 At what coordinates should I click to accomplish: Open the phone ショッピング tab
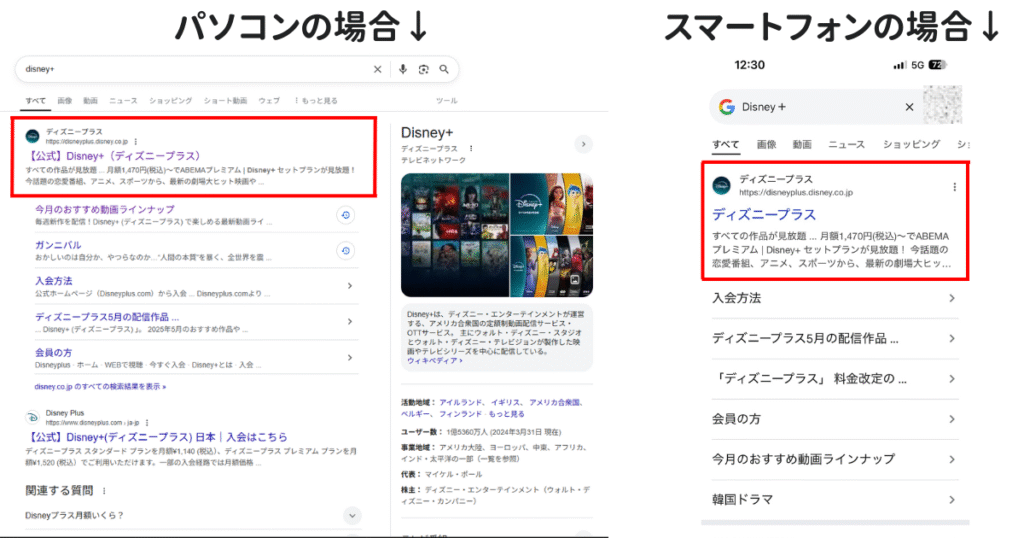pyautogui.click(x=912, y=144)
